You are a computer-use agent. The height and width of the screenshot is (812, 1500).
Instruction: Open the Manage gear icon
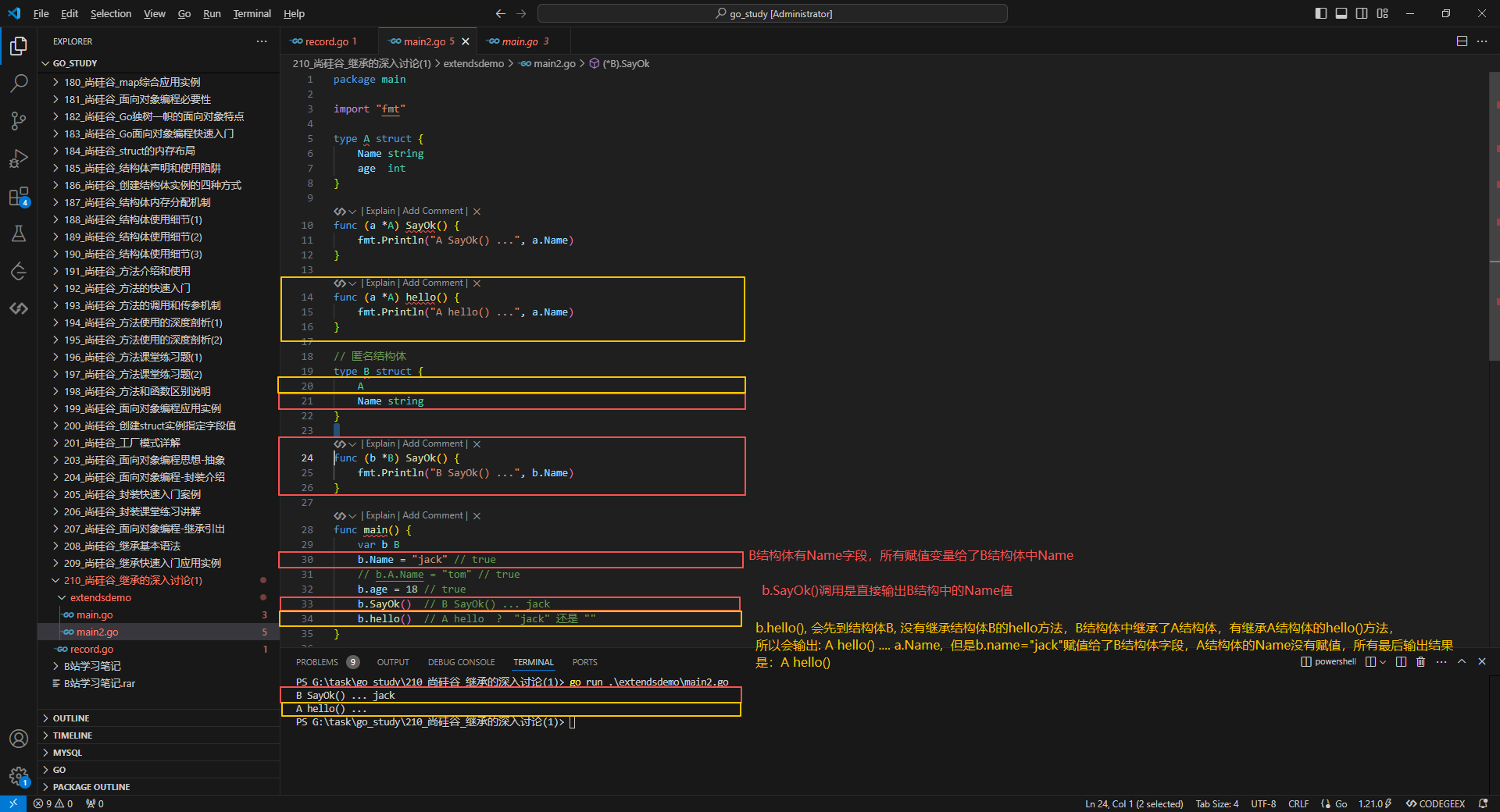point(19,776)
